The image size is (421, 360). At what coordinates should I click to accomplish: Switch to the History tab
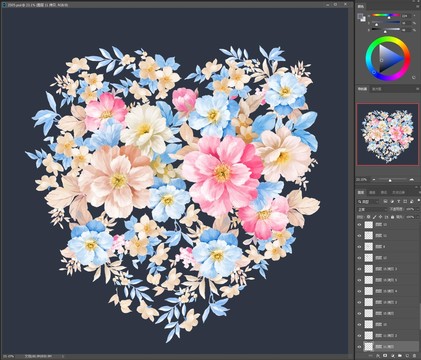(398, 193)
